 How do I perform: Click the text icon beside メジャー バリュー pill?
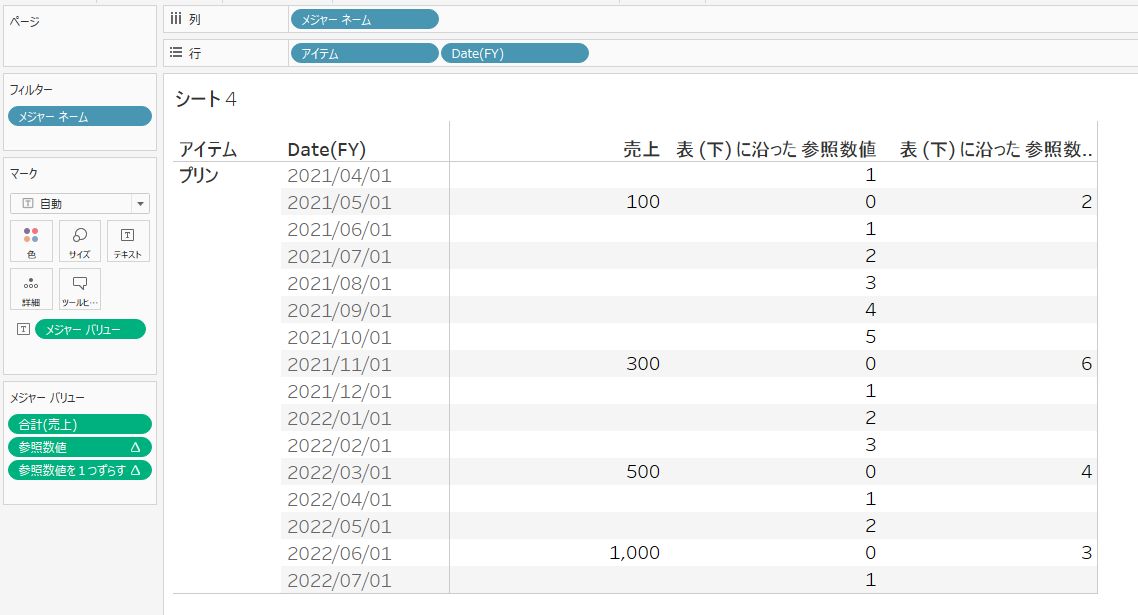23,329
